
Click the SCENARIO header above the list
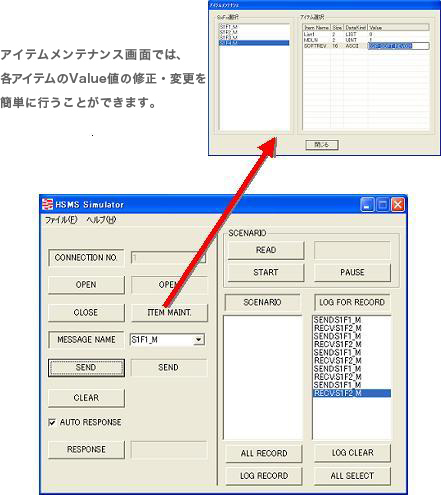tap(262, 302)
